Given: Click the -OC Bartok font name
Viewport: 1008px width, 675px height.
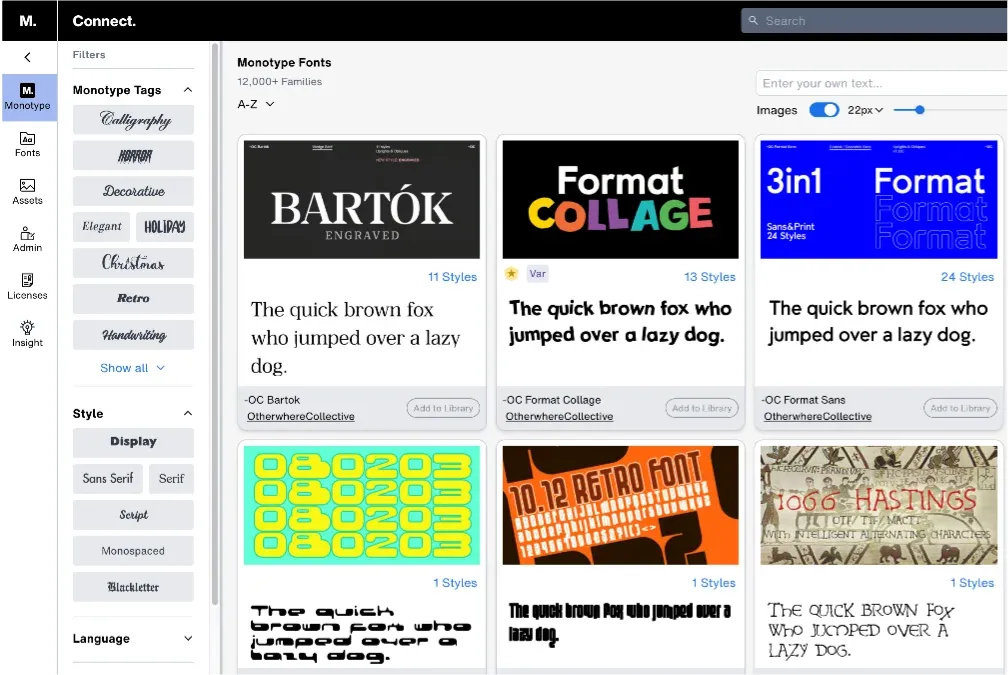Looking at the screenshot, I should [273, 400].
